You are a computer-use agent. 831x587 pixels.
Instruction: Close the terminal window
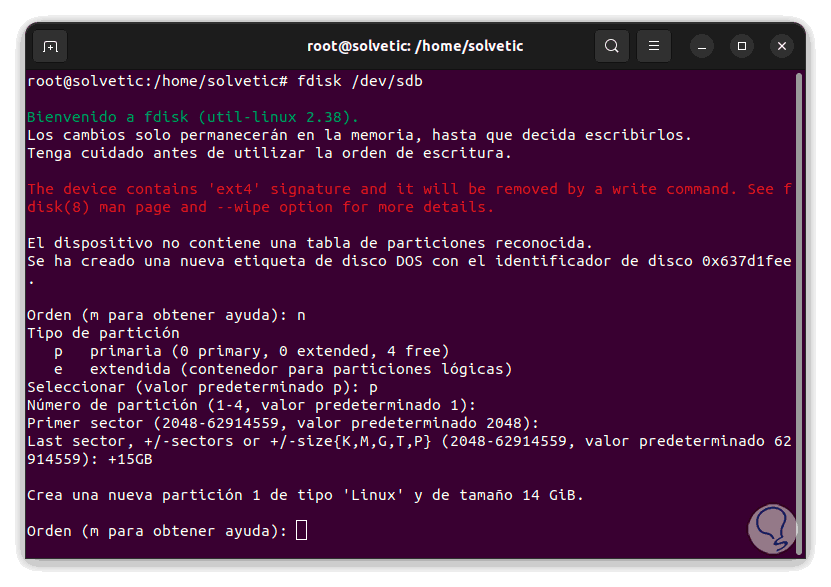pyautogui.click(x=782, y=46)
